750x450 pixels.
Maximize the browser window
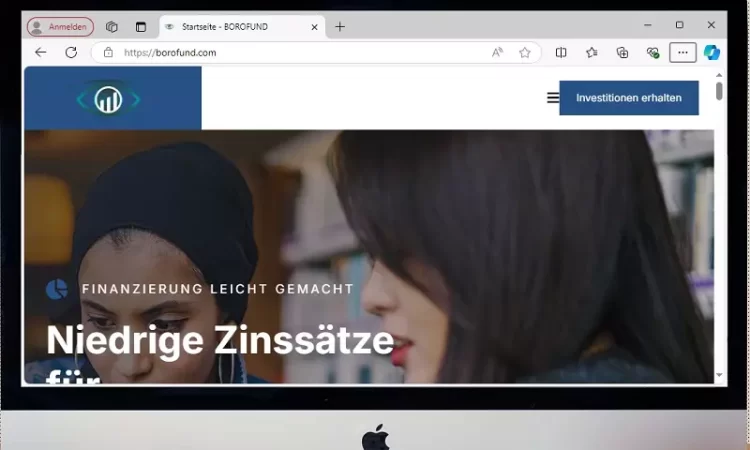679,25
